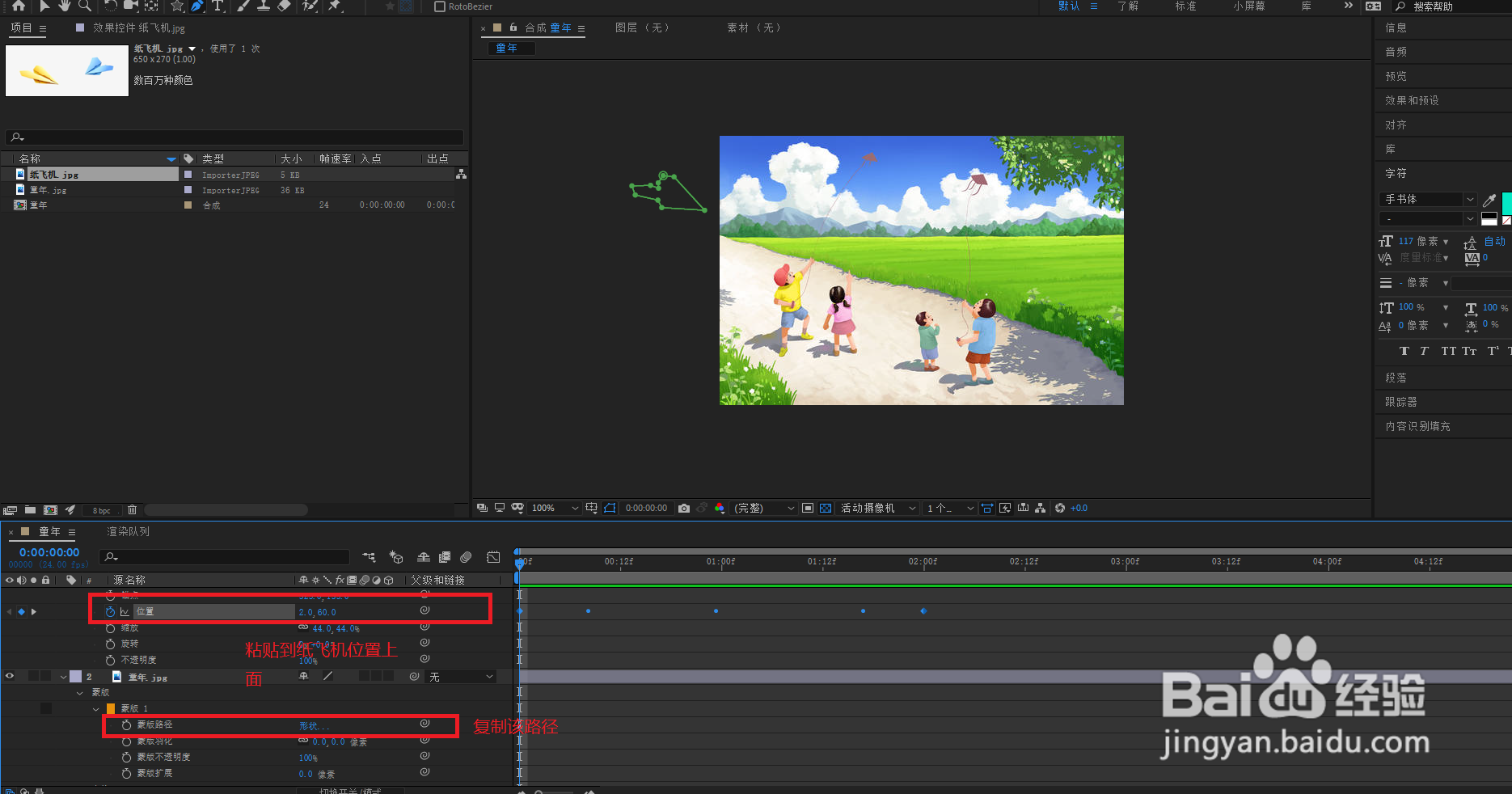Toggle visibility eye of 童年.jpg layer

pyautogui.click(x=10, y=676)
